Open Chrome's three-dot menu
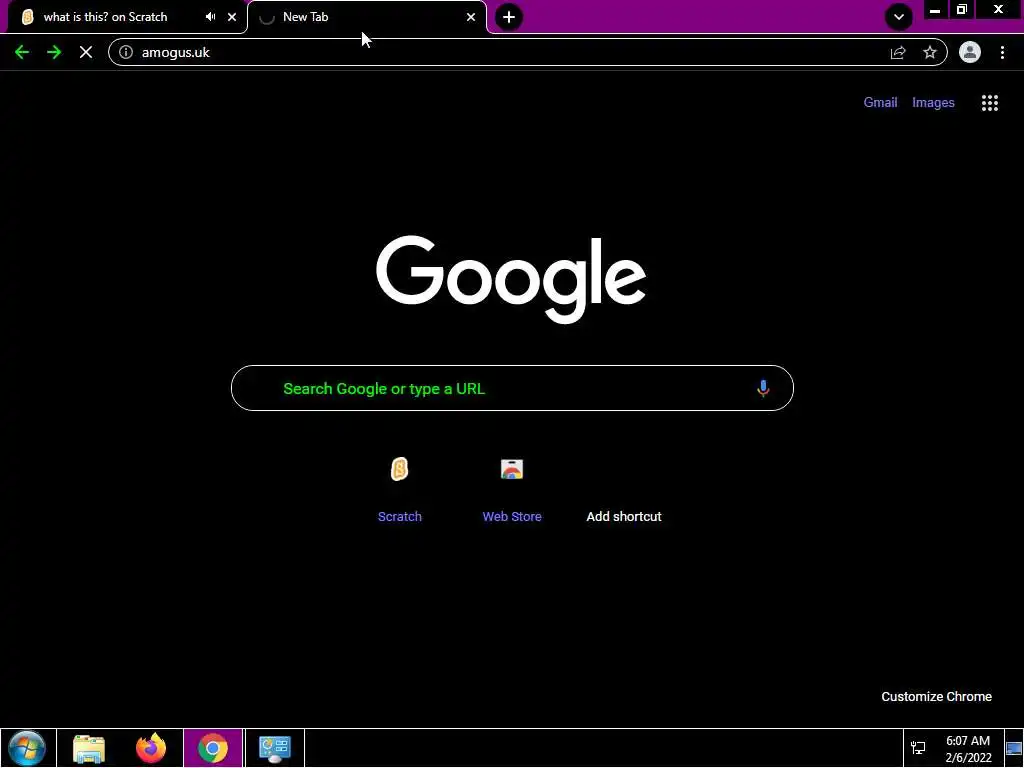 [1002, 52]
